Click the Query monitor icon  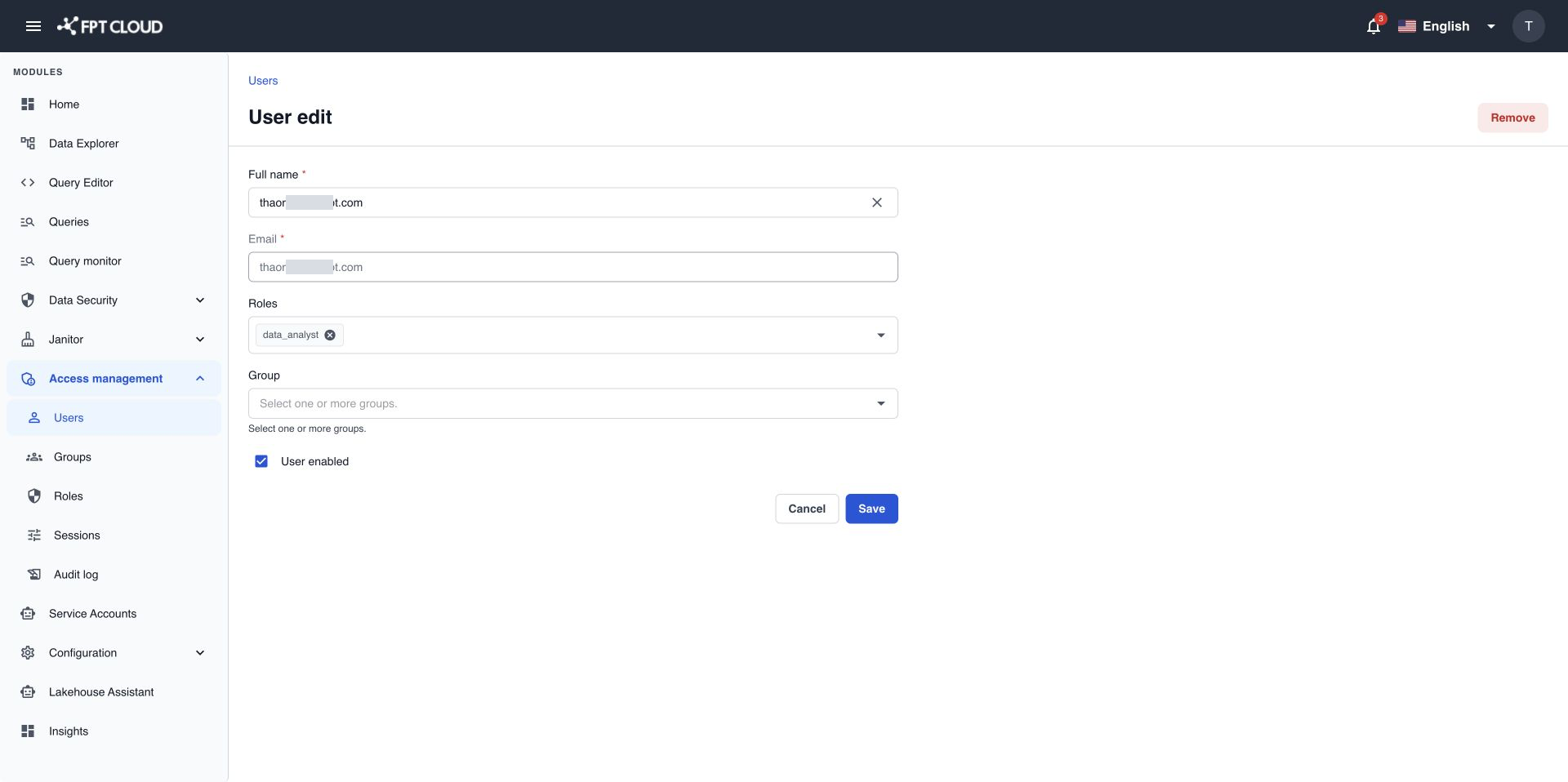pos(28,261)
